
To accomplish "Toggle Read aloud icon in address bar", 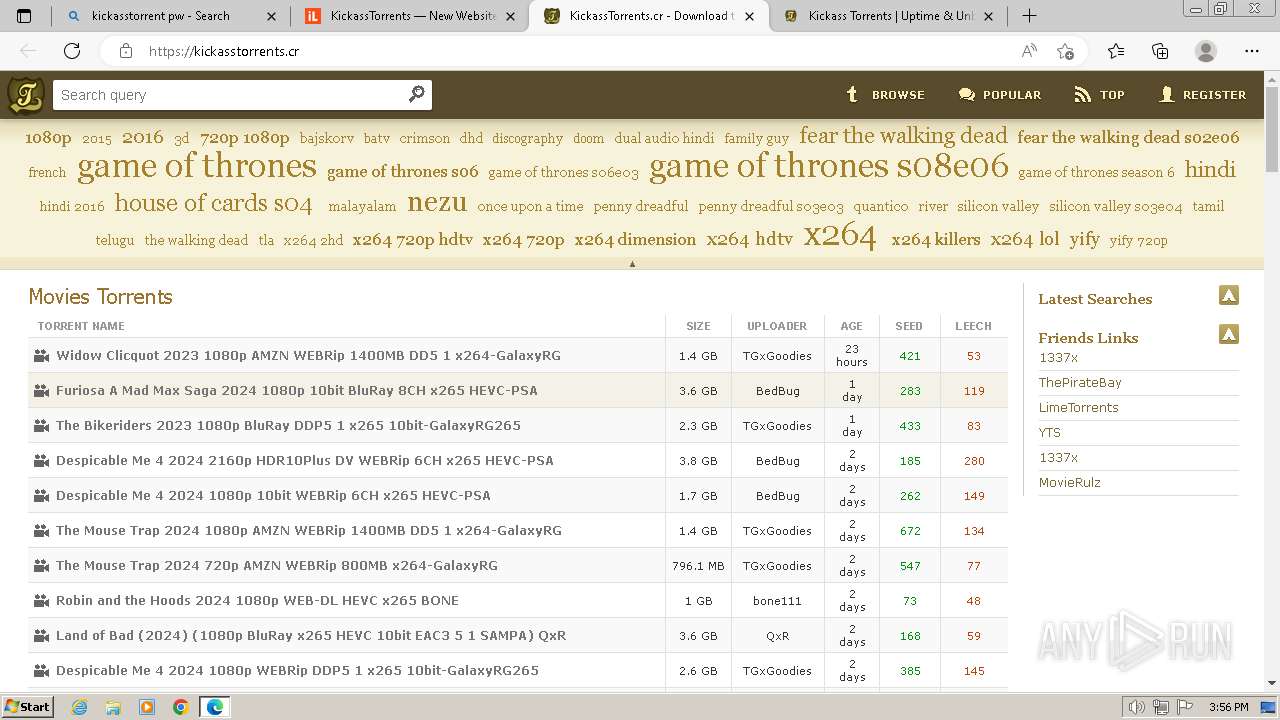I will click(1029, 51).
